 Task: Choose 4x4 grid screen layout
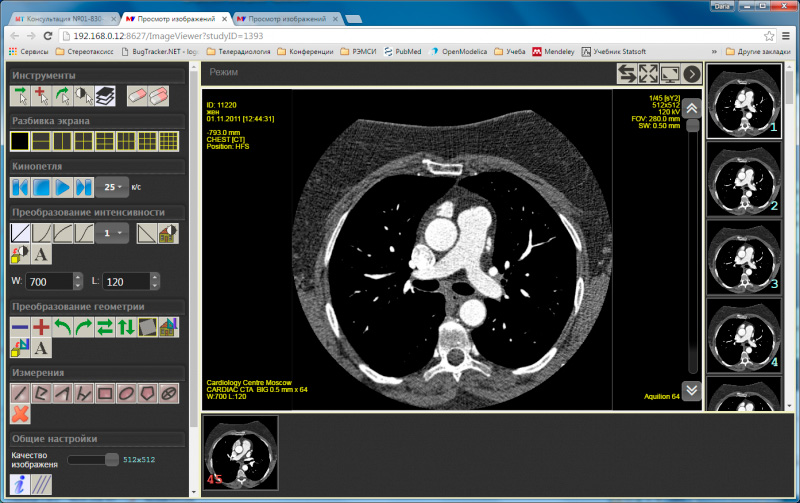pos(169,141)
